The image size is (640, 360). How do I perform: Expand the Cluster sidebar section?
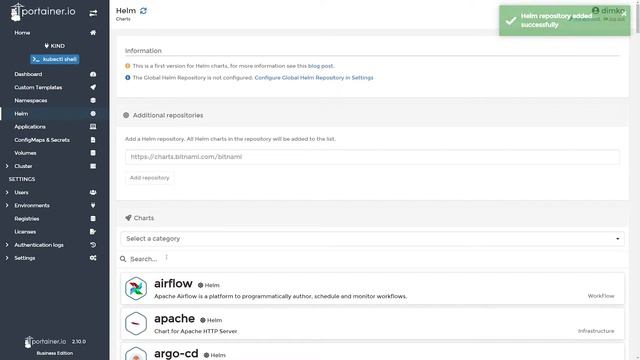click(x=7, y=166)
